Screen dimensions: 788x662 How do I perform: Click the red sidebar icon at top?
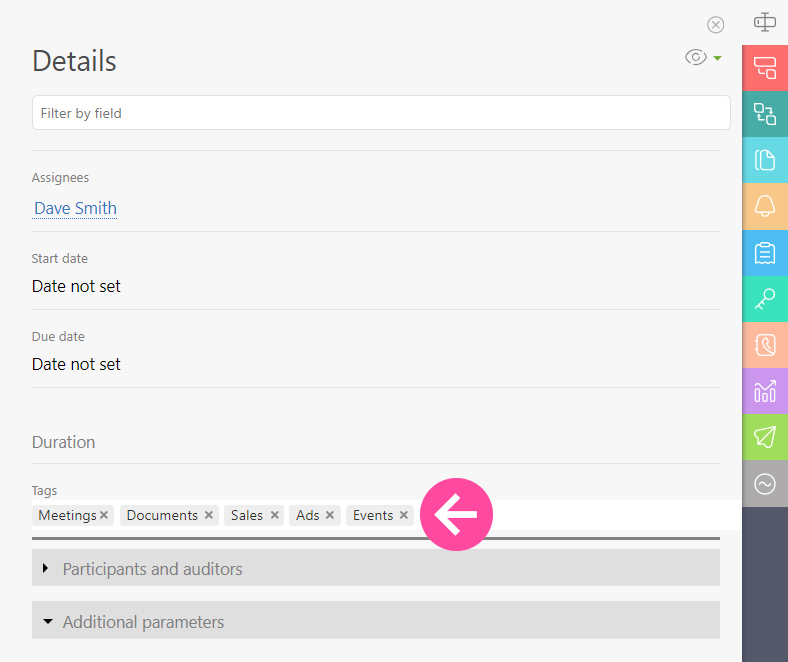[x=765, y=68]
